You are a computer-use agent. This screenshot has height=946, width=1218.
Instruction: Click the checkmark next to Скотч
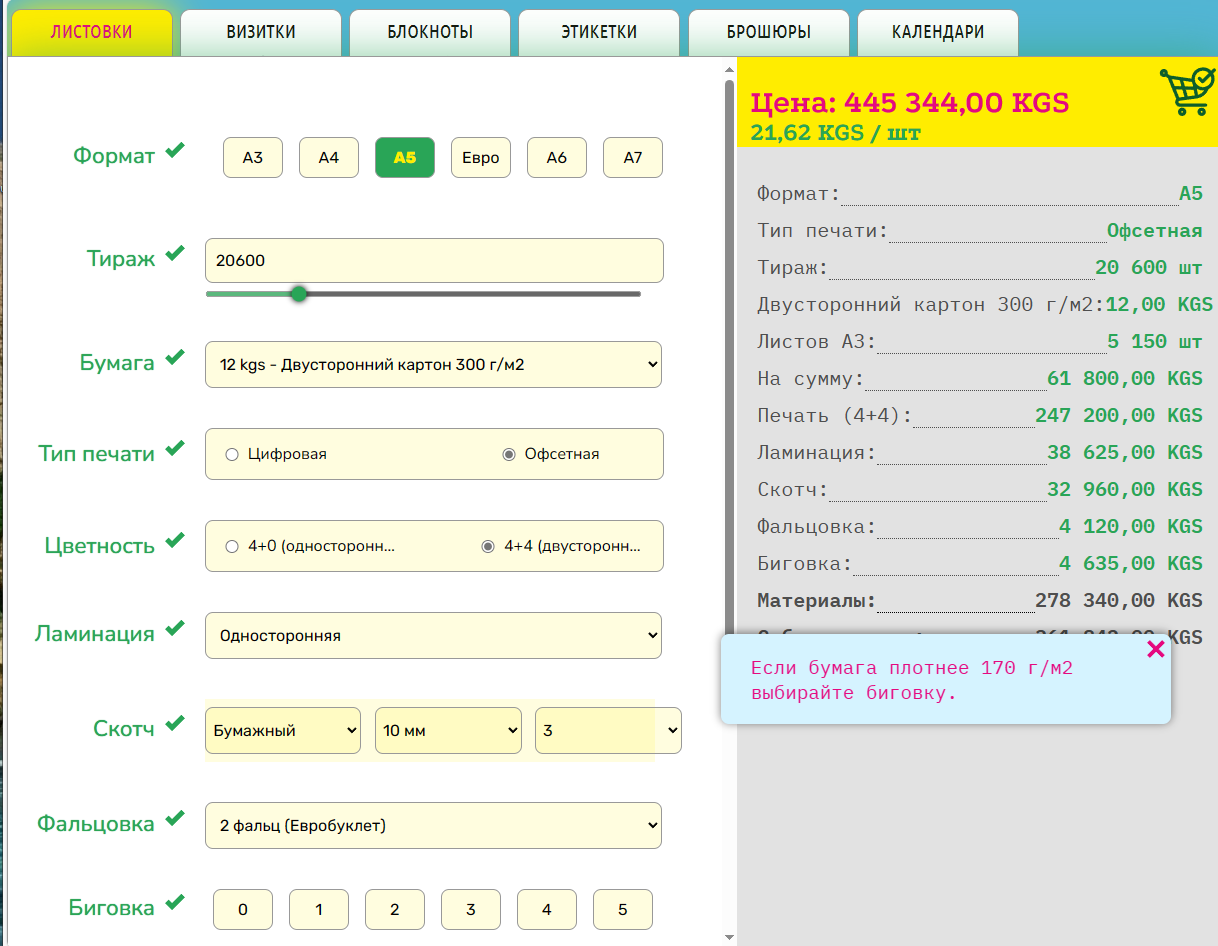(x=175, y=724)
